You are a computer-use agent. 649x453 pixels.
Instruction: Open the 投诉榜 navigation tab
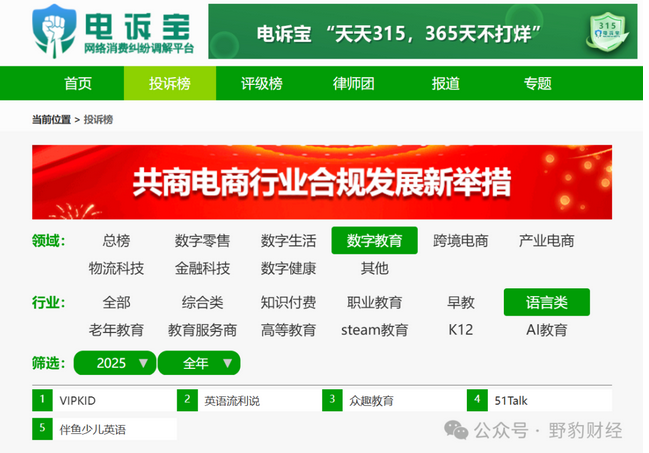tap(170, 84)
